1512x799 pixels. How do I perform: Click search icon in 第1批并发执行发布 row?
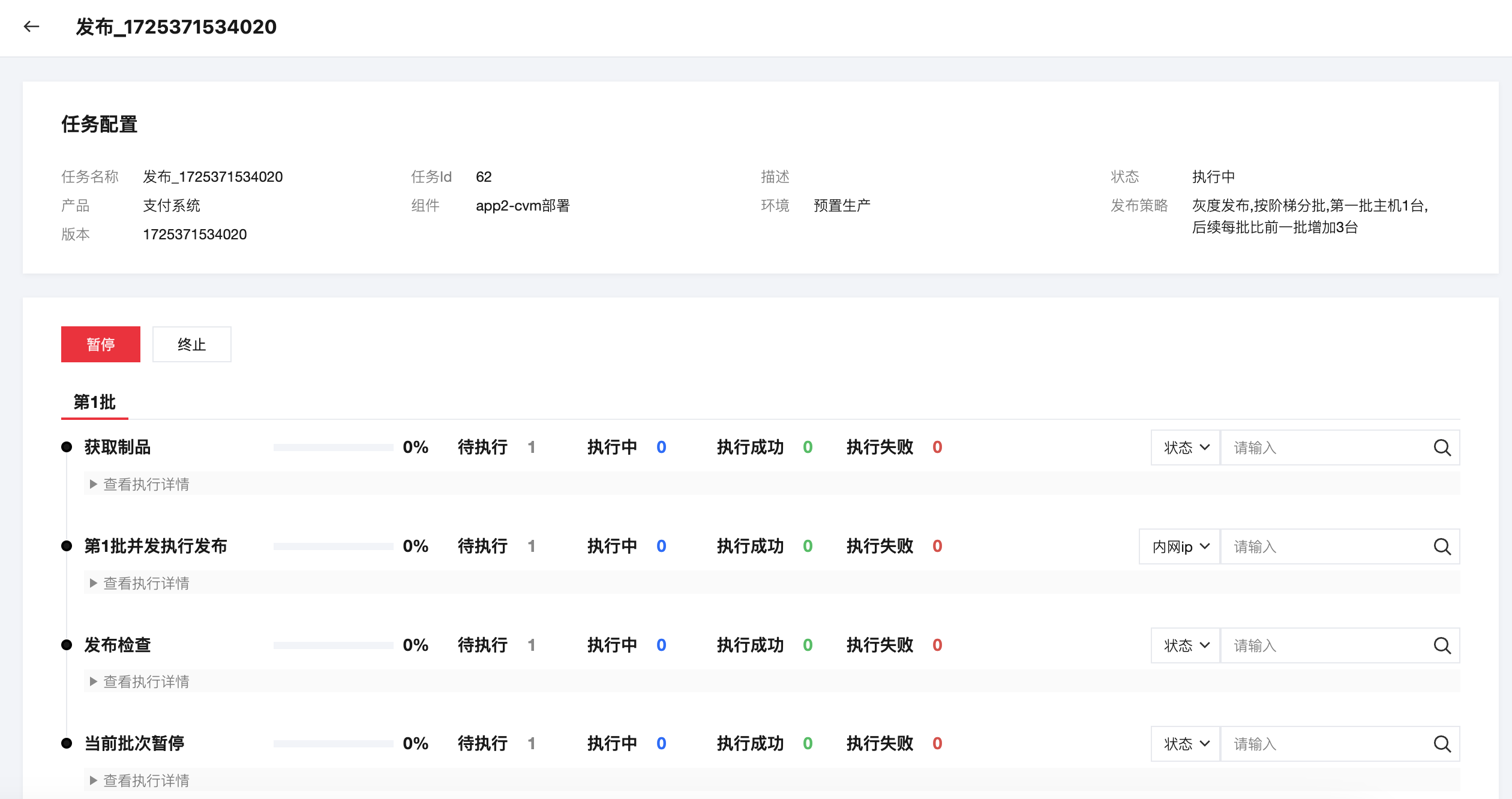click(1442, 546)
